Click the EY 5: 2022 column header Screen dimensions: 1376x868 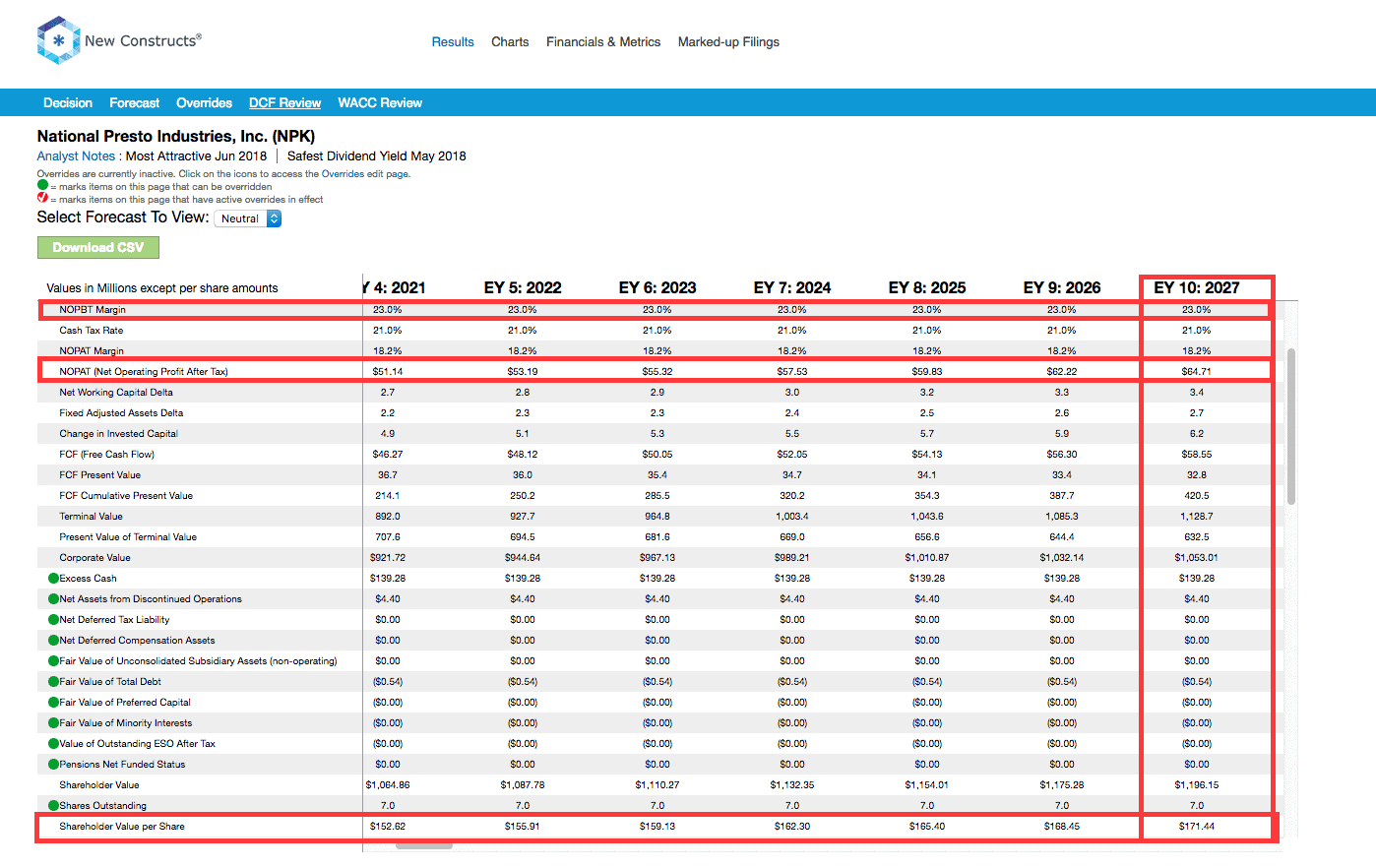(523, 287)
